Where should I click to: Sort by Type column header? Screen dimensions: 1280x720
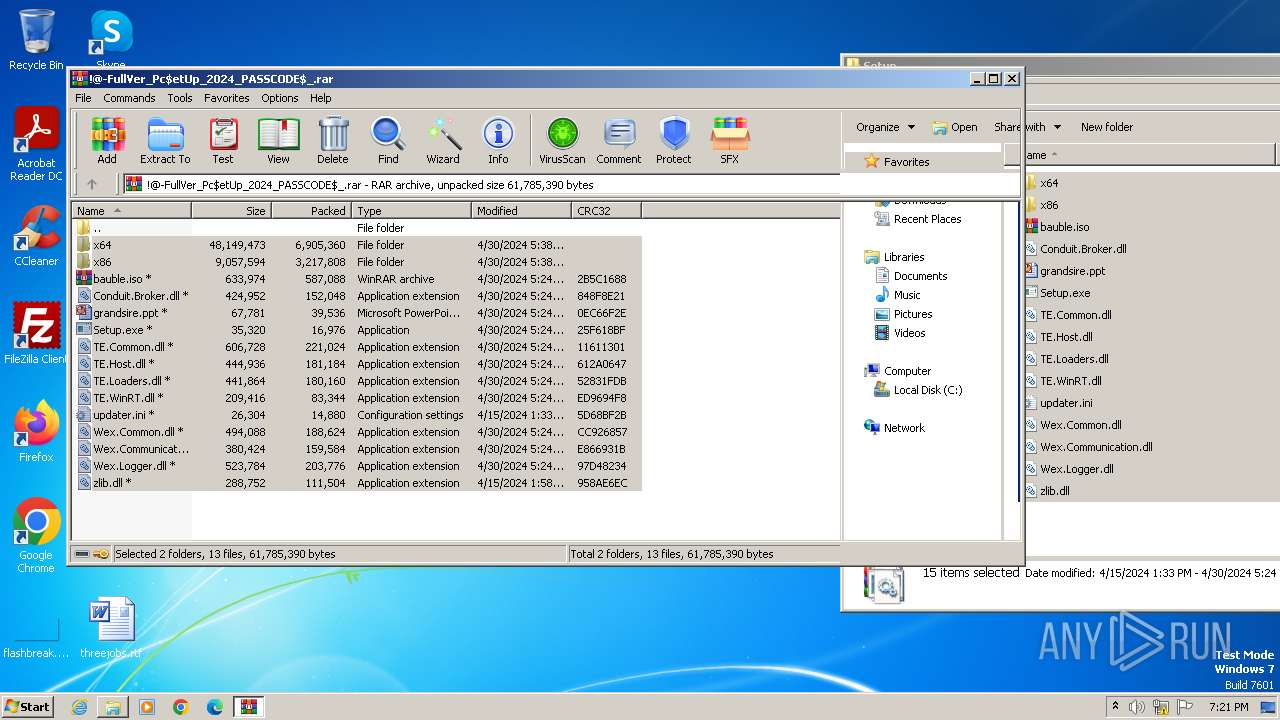pyautogui.click(x=411, y=211)
